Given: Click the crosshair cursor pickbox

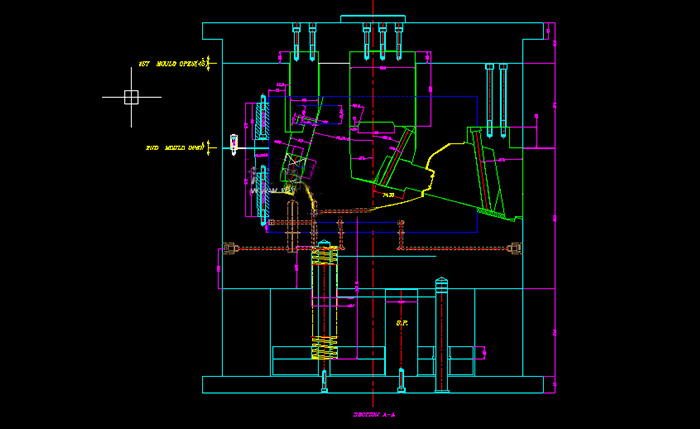Looking at the screenshot, I should click(x=131, y=97).
